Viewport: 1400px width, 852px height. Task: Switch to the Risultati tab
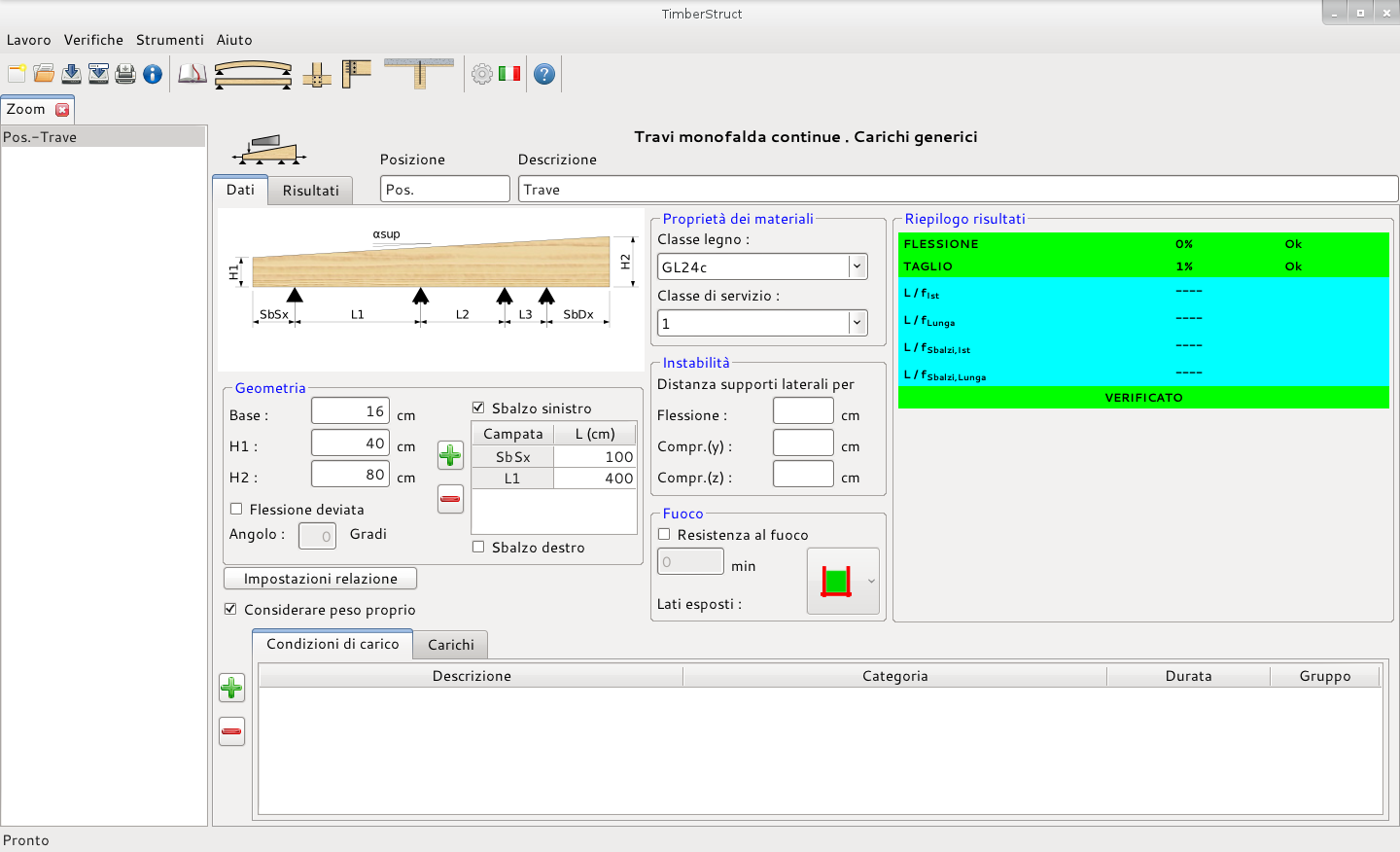click(x=310, y=191)
